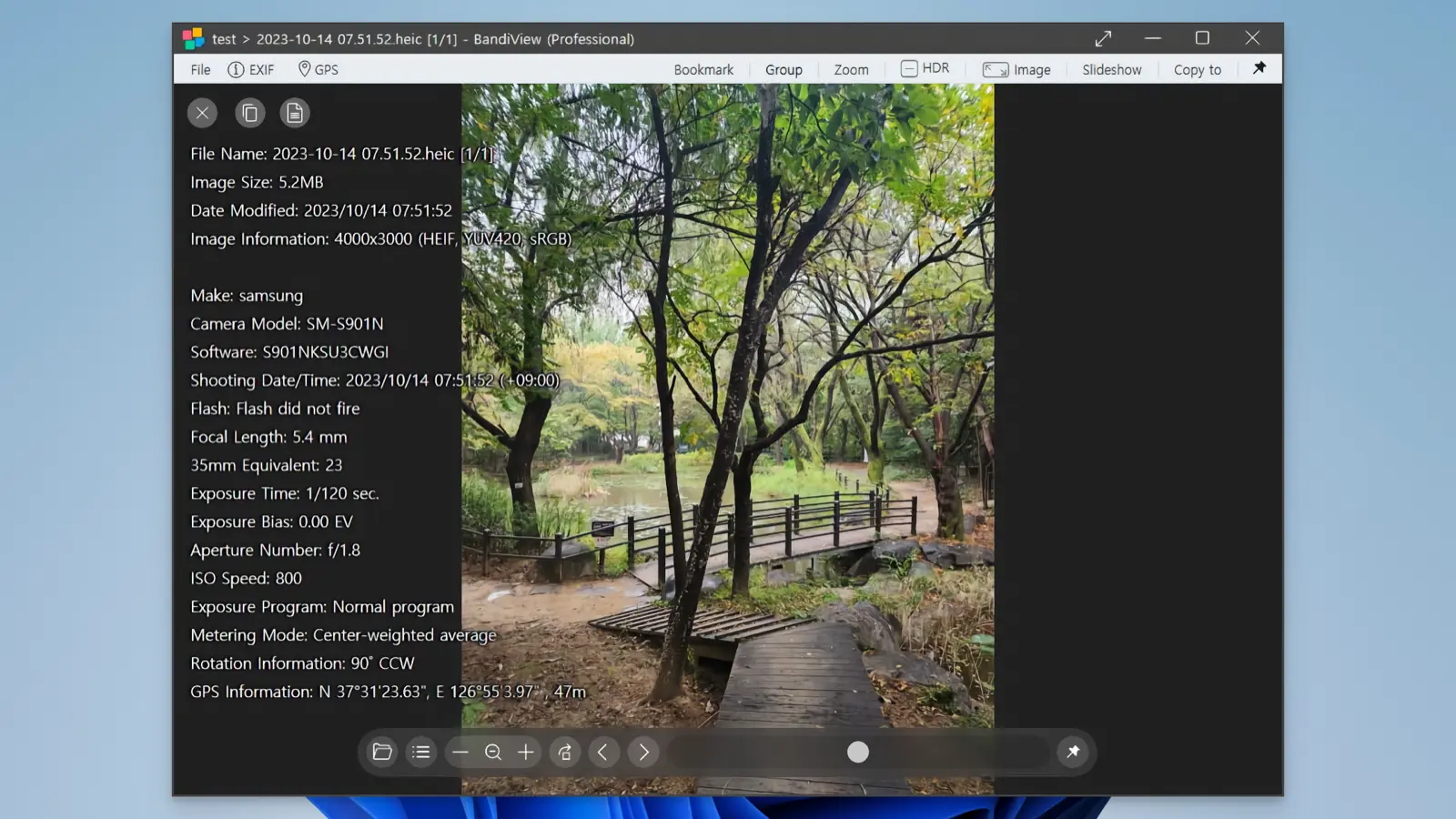This screenshot has height=819, width=1456.
Task: Click the document icon in the info panel
Action: [294, 113]
